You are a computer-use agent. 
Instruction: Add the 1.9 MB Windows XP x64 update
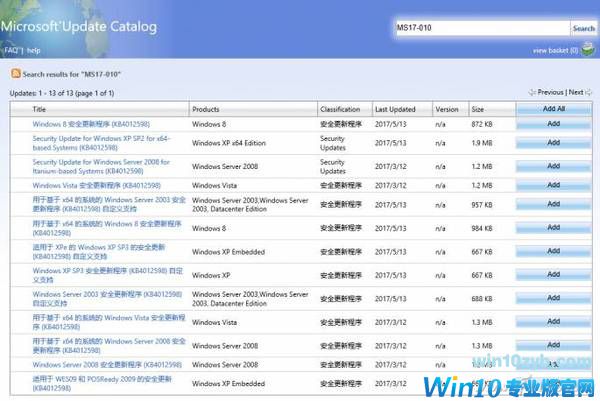[x=553, y=143]
